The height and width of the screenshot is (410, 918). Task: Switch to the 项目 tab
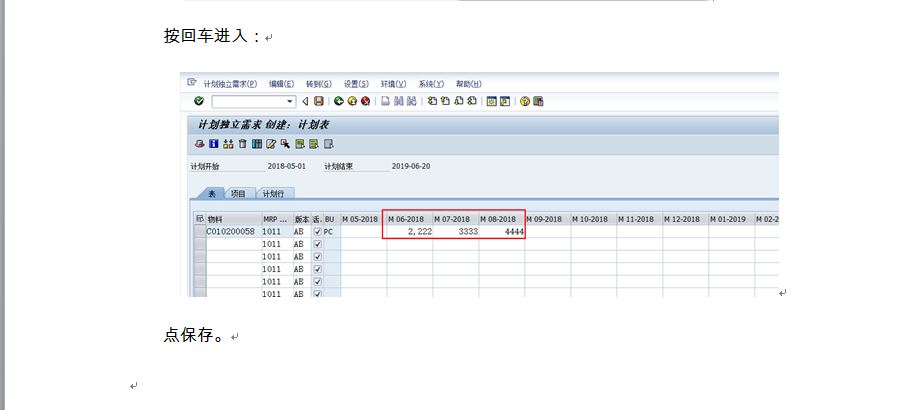click(238, 194)
